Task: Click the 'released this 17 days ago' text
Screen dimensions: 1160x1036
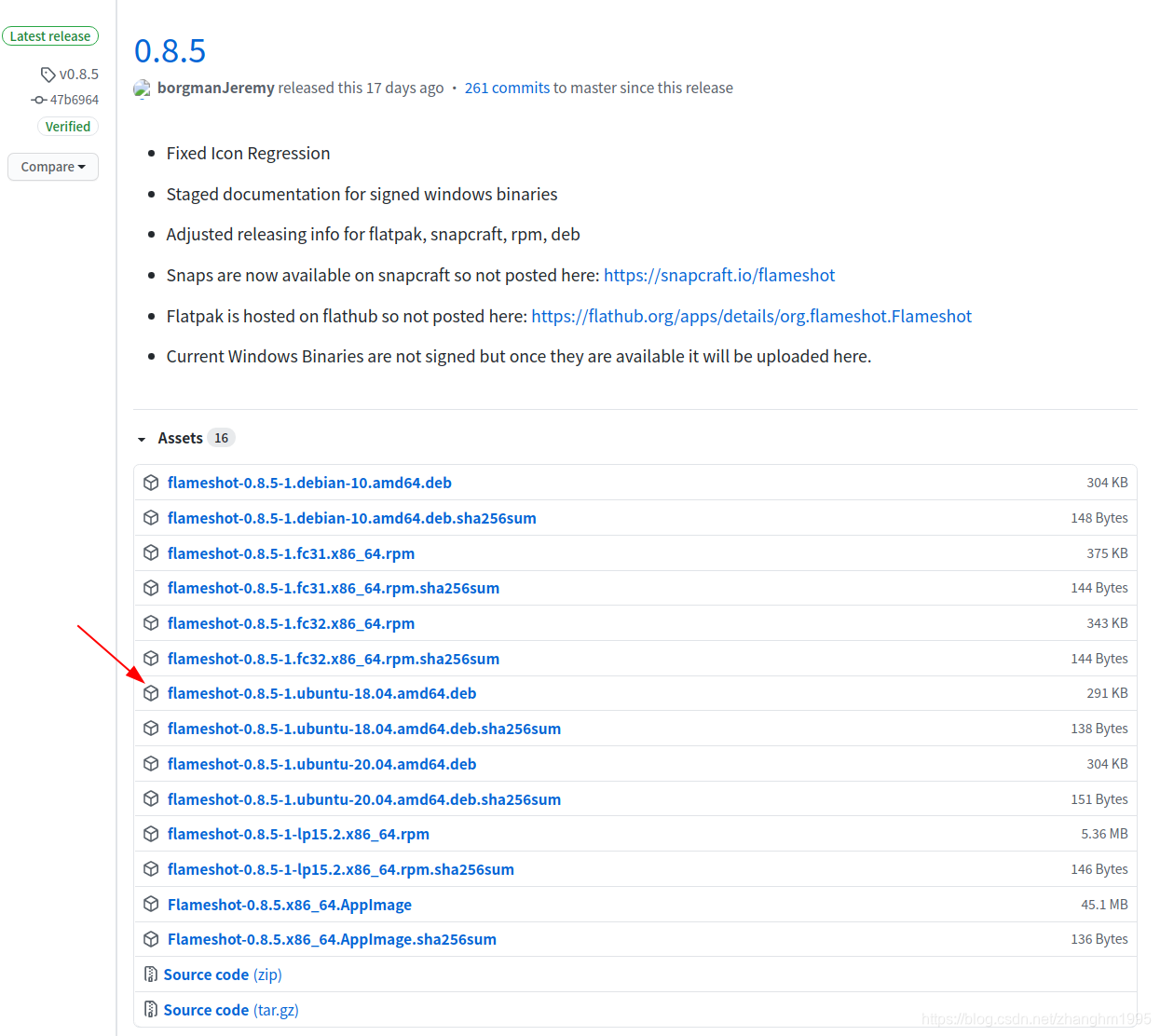Action: click(361, 88)
